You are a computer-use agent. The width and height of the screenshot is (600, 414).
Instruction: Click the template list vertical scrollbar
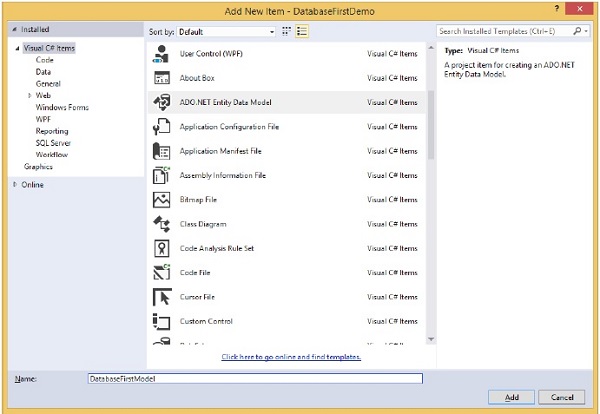[431, 120]
